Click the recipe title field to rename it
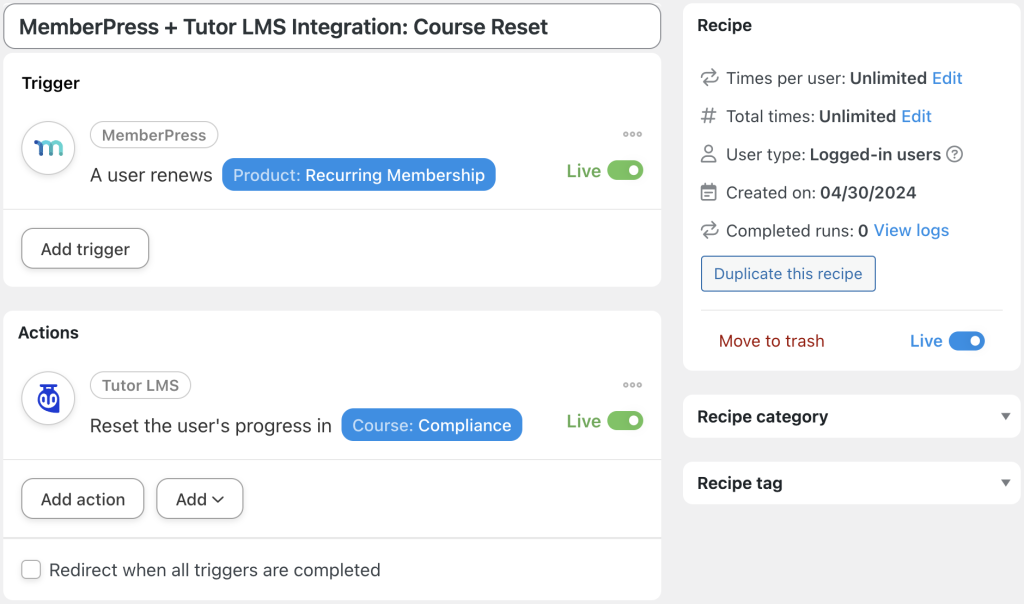This screenshot has height=604, width=1024. (x=332, y=26)
